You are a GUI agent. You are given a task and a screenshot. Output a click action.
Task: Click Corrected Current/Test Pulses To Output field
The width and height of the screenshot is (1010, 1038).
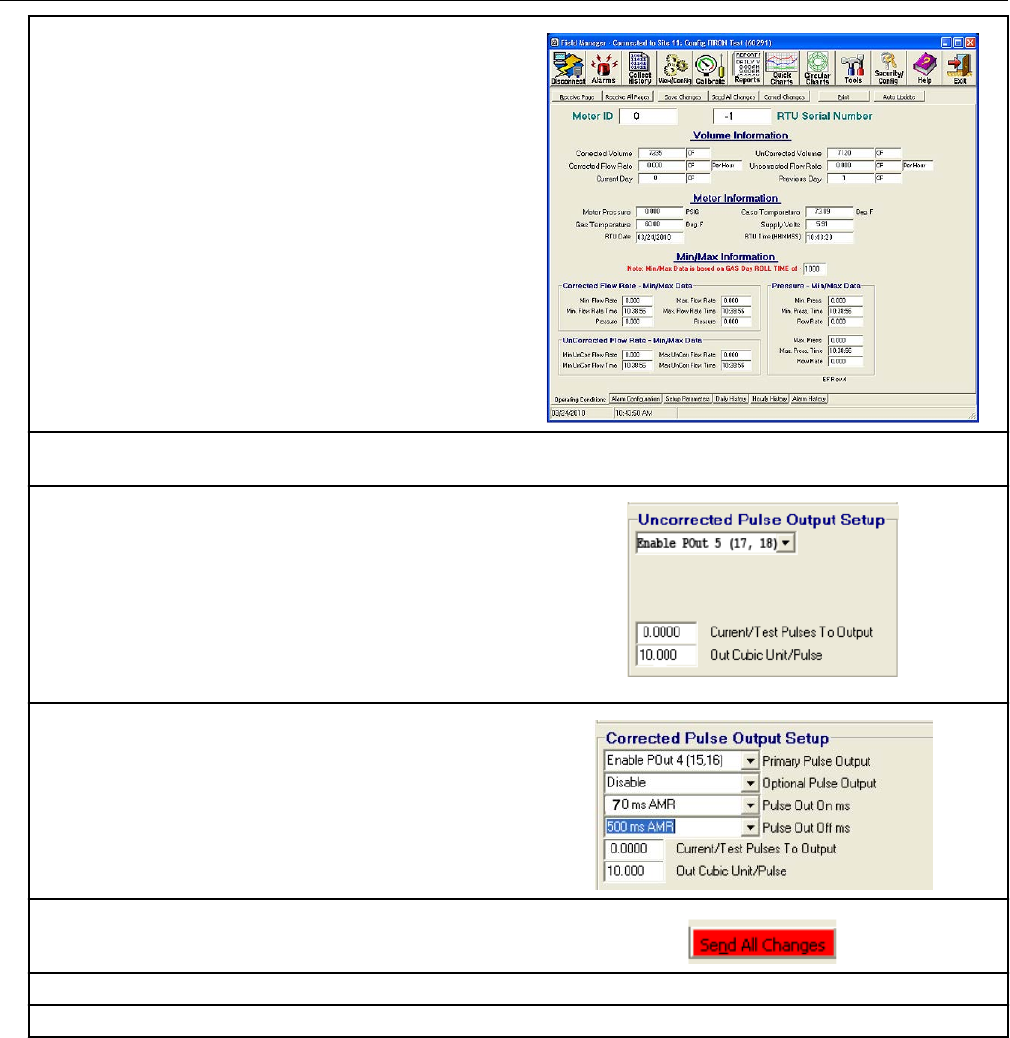[x=634, y=849]
